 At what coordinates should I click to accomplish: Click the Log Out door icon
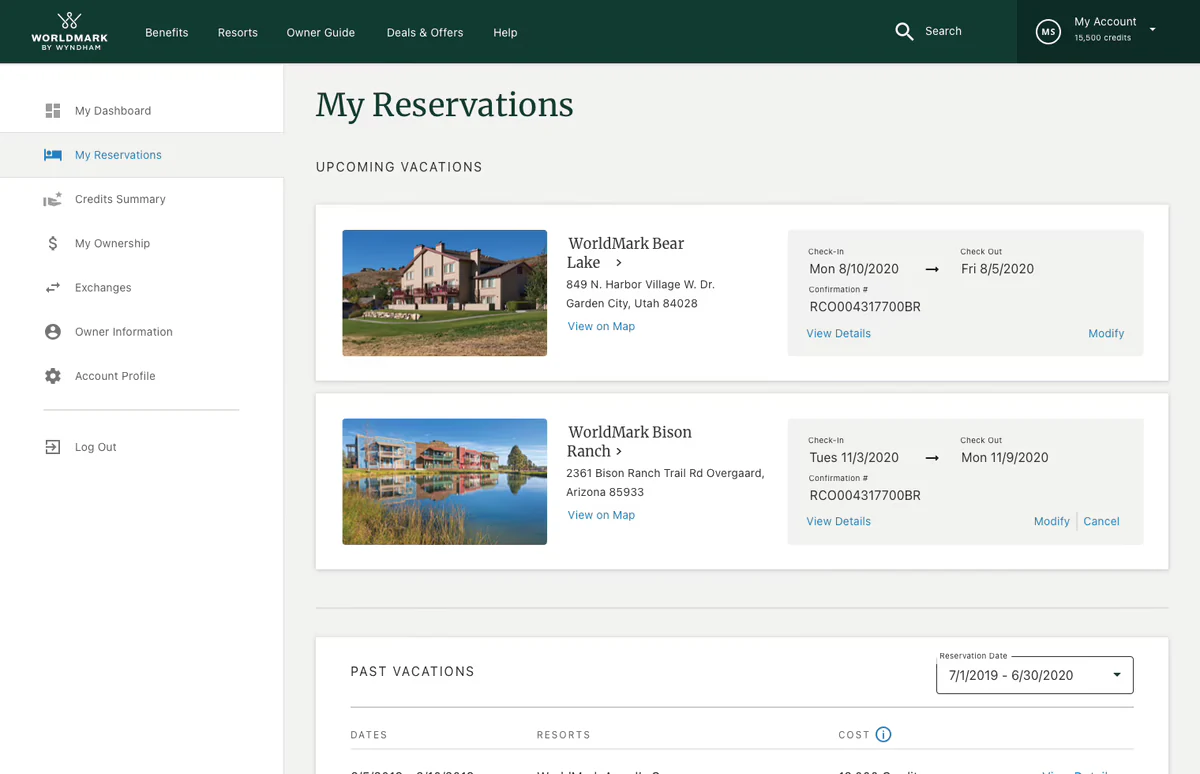(x=53, y=447)
